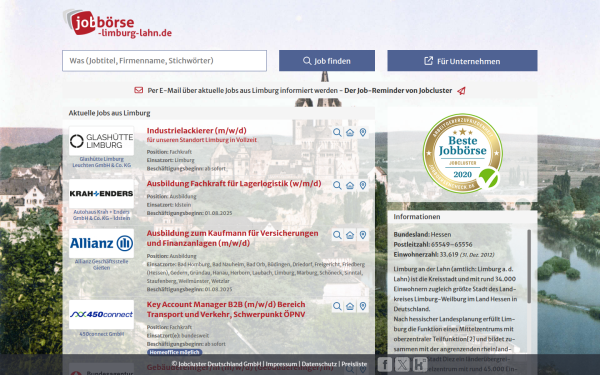Viewport: 600px width, 375px height.
Task: Open magnifier icon for Lagerlogistik Ausbildung
Action: (337, 185)
